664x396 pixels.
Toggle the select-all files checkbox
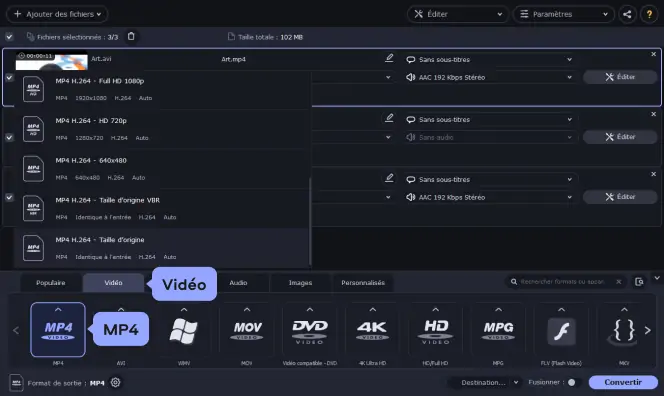[x=9, y=37]
